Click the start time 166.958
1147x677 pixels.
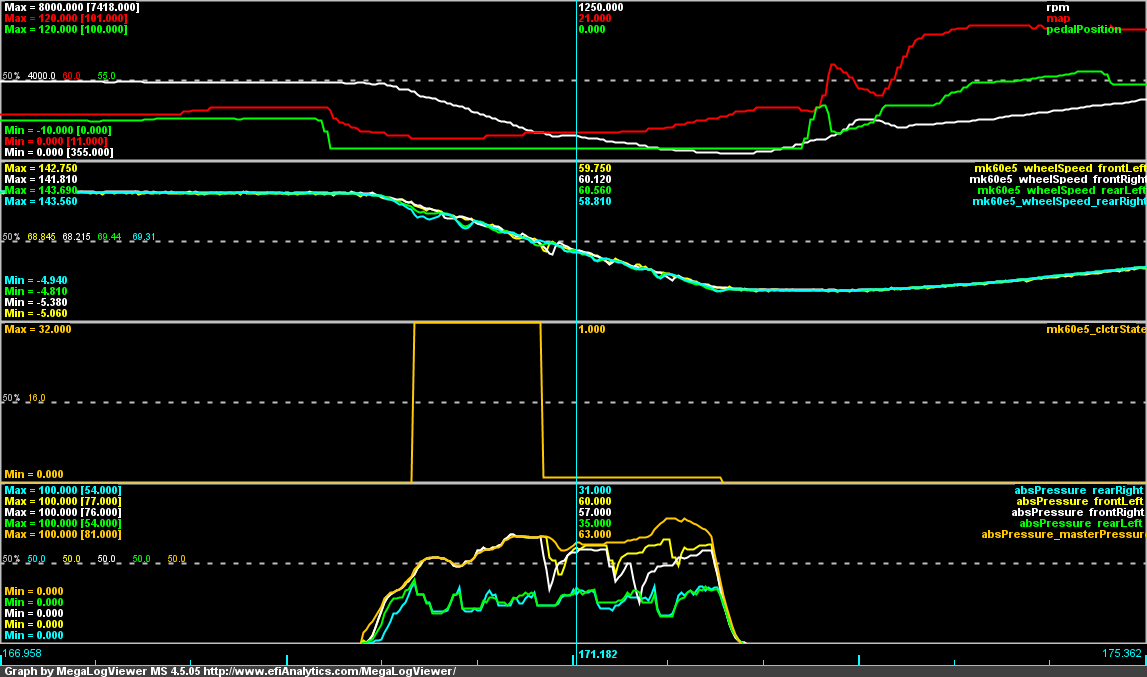[x=23, y=654]
